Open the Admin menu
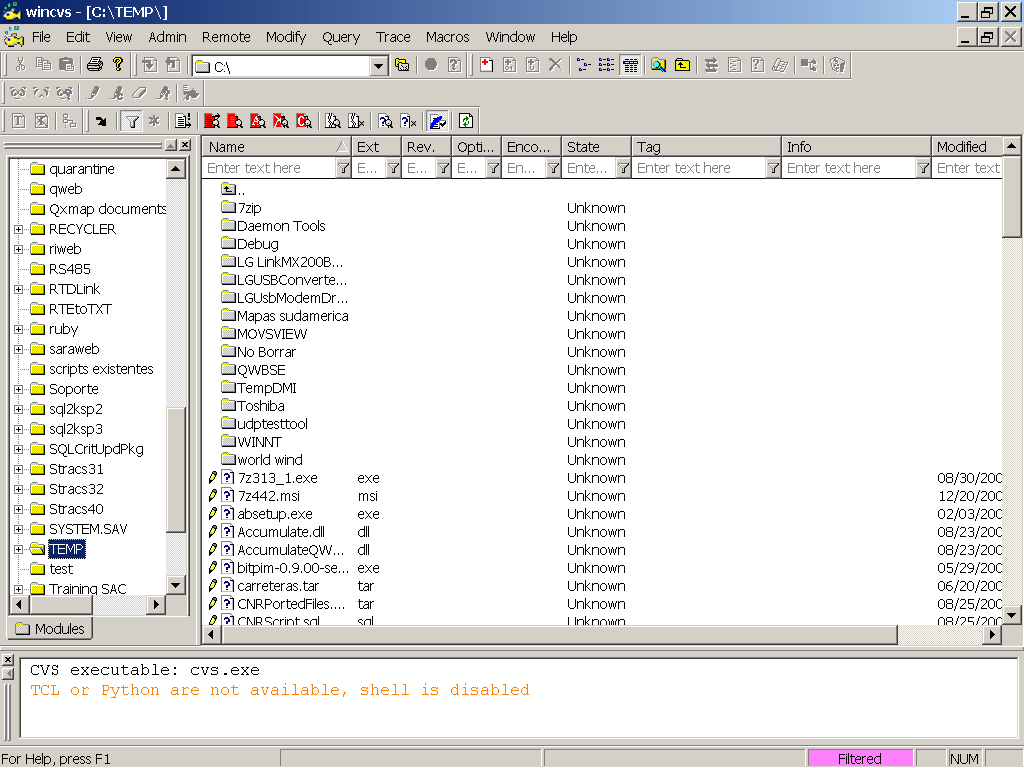 [166, 37]
